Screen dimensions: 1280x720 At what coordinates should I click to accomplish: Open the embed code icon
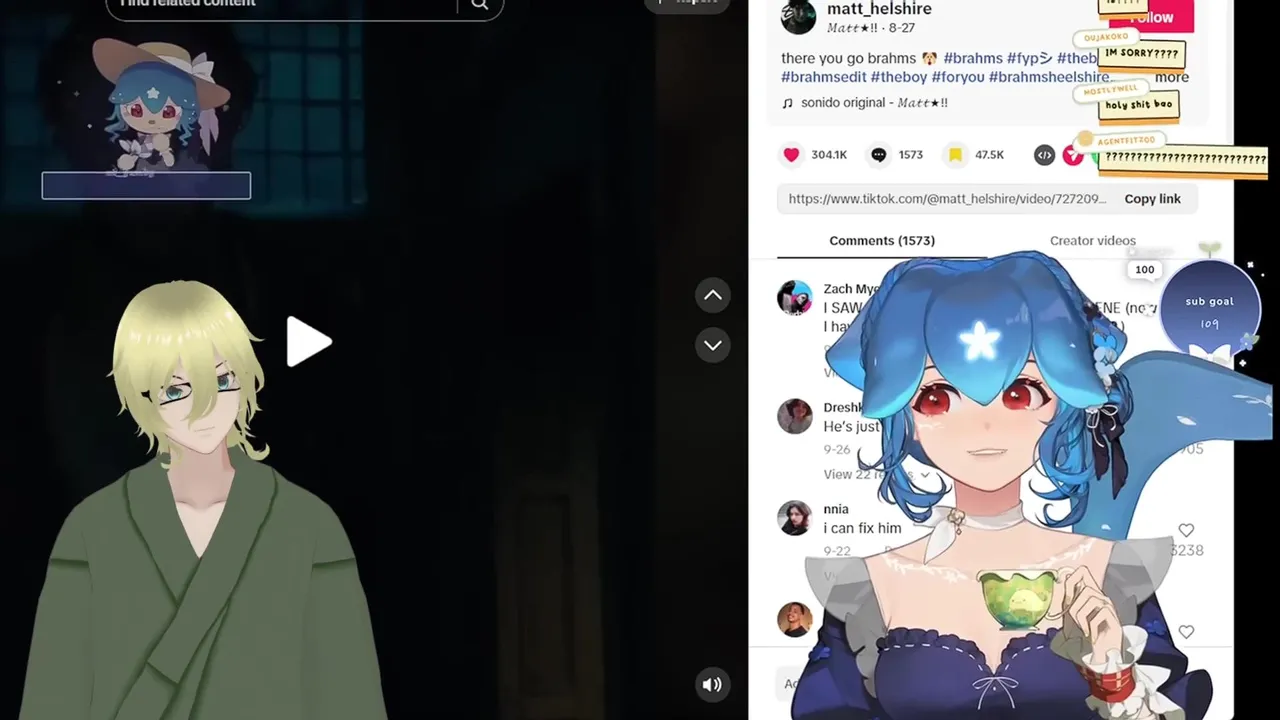point(1044,155)
